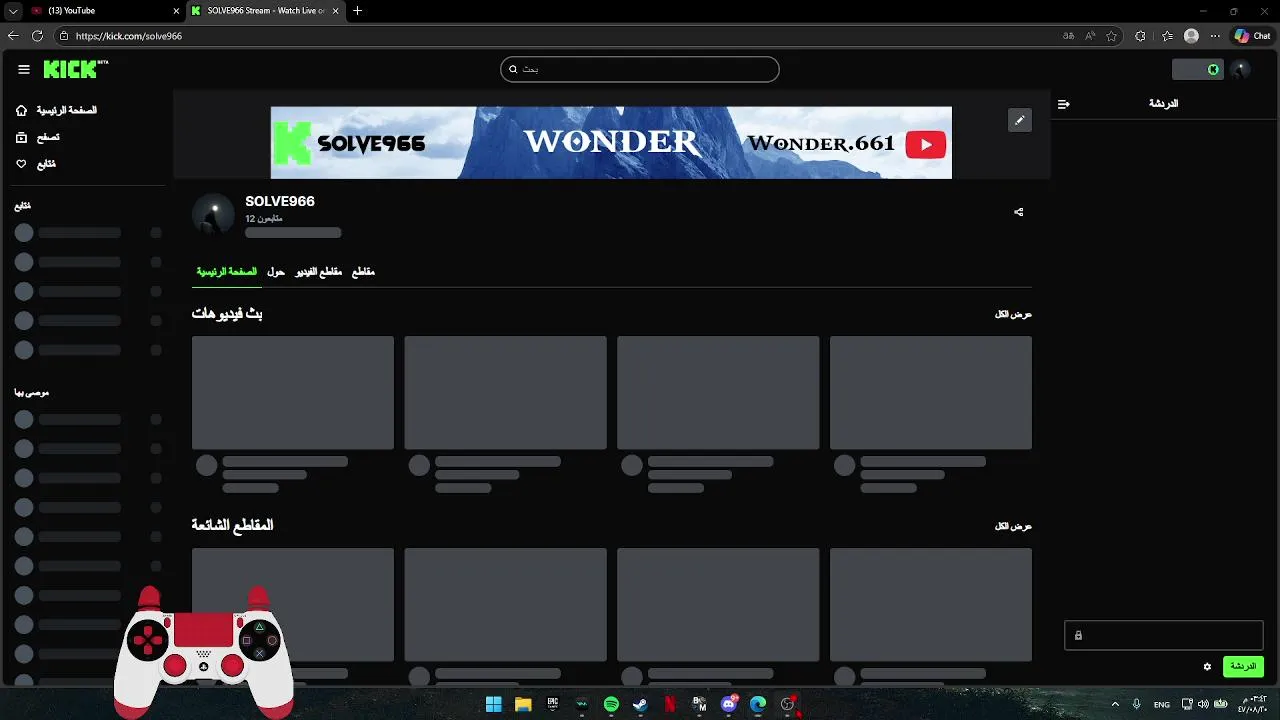Screen dimensions: 1280x720
Task: Click the SOLVE966 channel avatar
Action: pyautogui.click(x=213, y=215)
